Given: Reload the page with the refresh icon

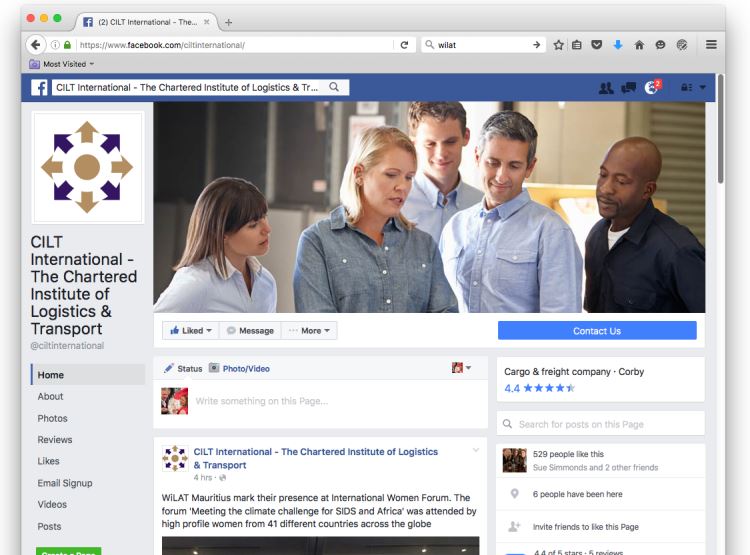Looking at the screenshot, I should 404,45.
